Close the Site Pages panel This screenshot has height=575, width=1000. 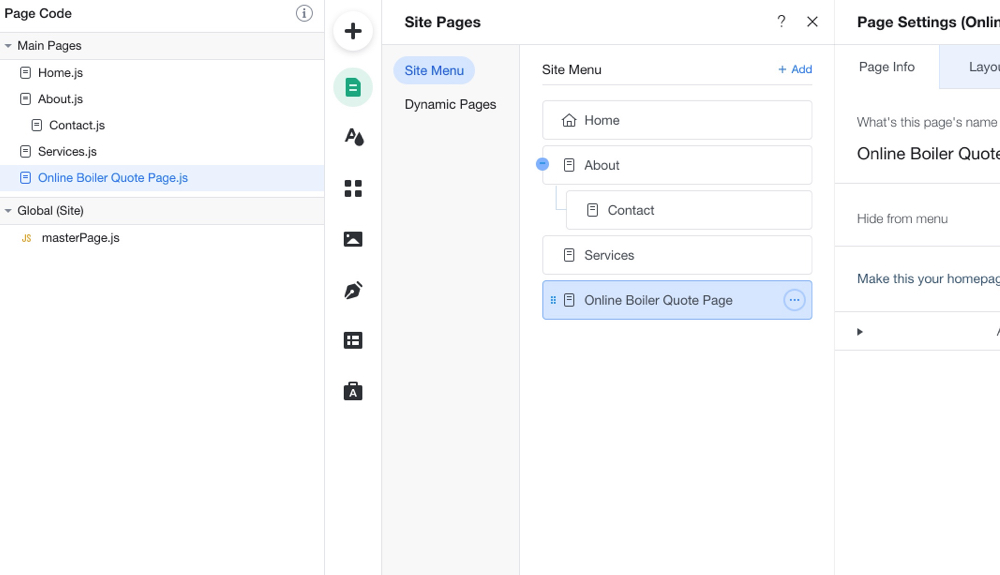click(812, 22)
